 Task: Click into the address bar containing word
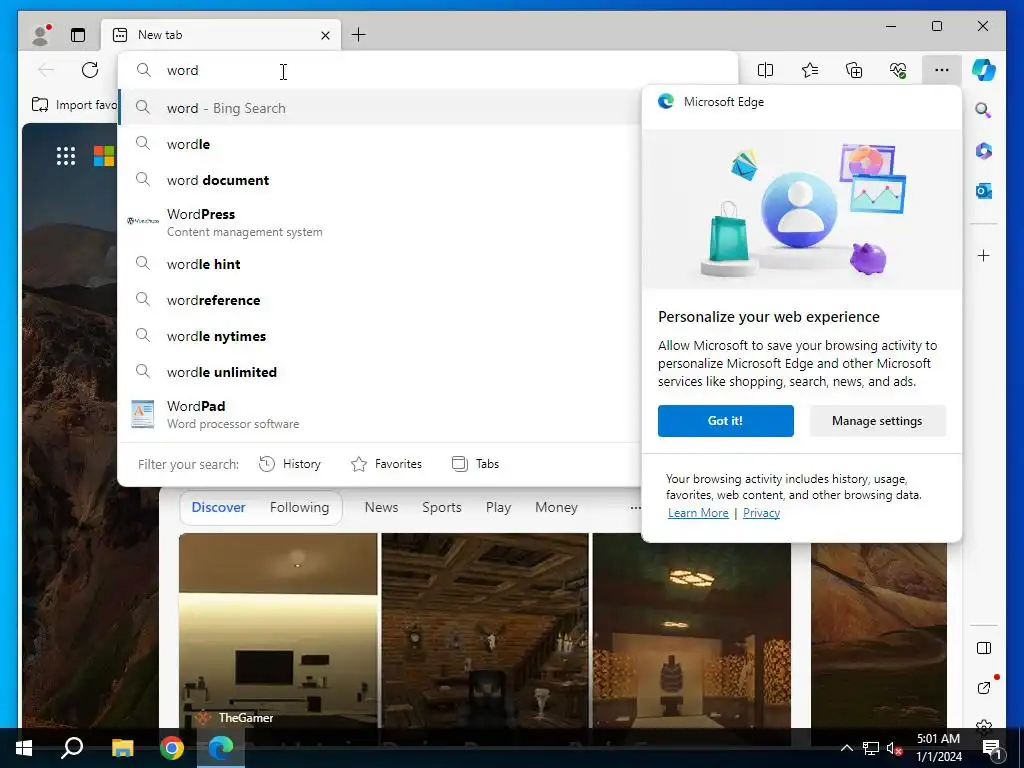tap(428, 70)
